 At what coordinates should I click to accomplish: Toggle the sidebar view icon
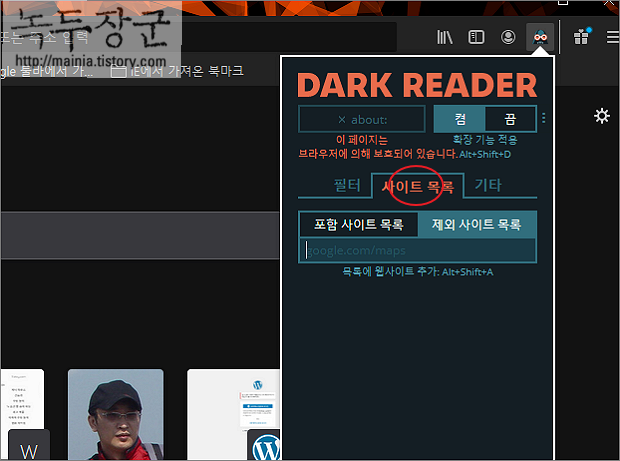click(x=476, y=38)
